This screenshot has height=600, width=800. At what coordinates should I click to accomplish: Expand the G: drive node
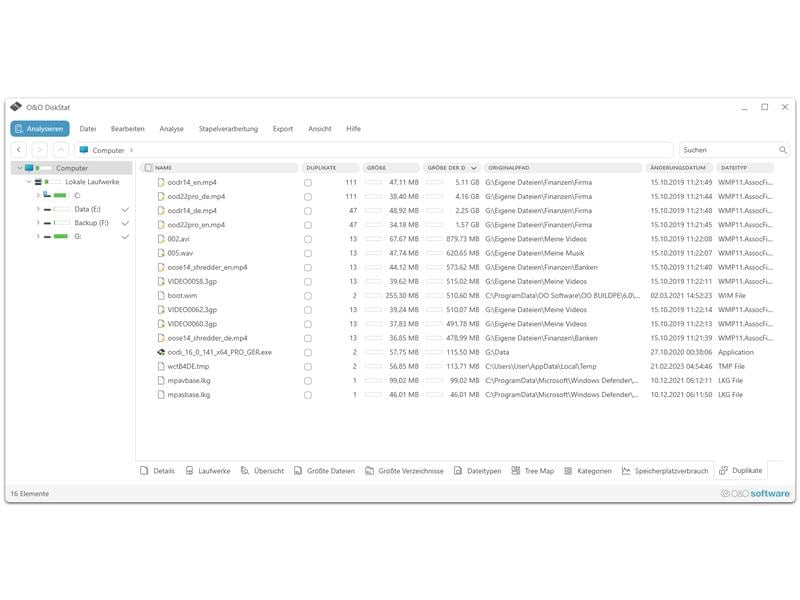(38, 237)
